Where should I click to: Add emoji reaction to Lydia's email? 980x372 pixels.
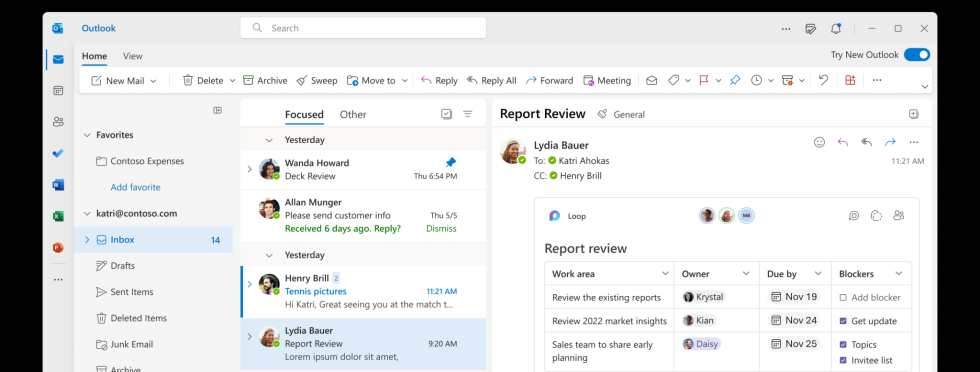(819, 143)
